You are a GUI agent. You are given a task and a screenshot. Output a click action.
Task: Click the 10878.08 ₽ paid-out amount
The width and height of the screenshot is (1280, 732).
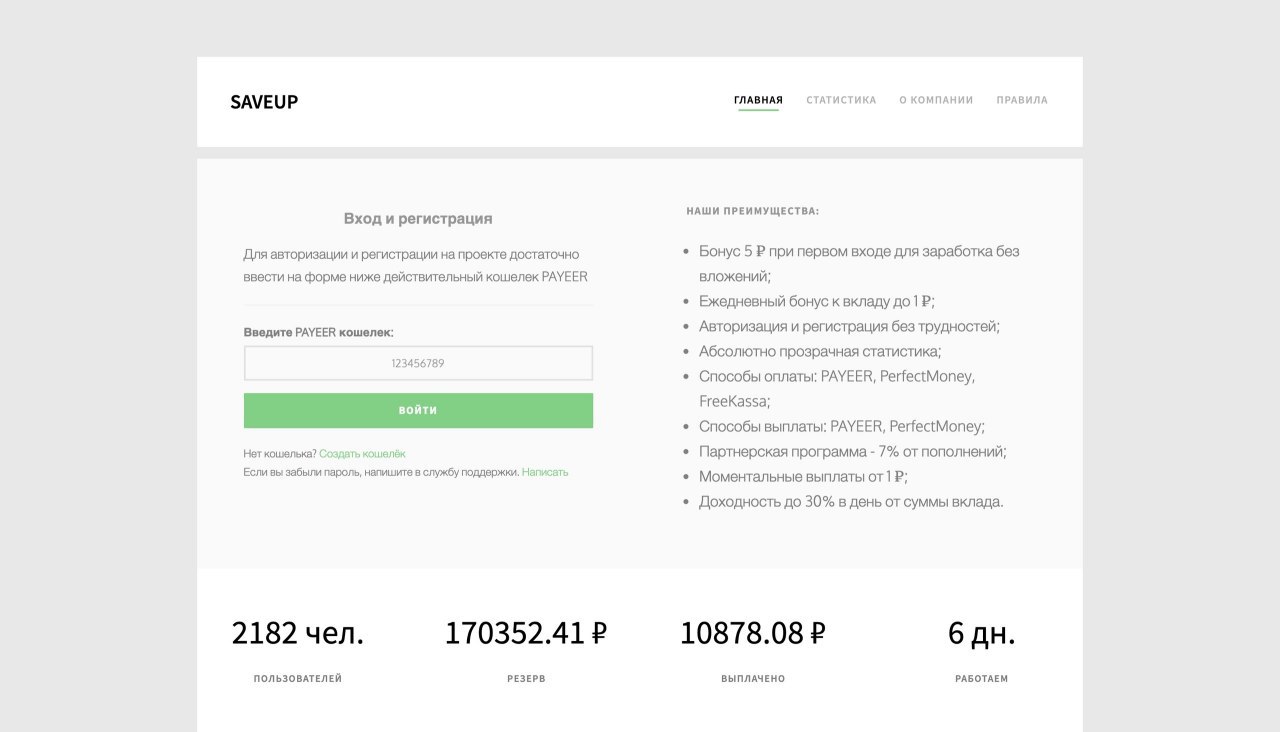(752, 633)
